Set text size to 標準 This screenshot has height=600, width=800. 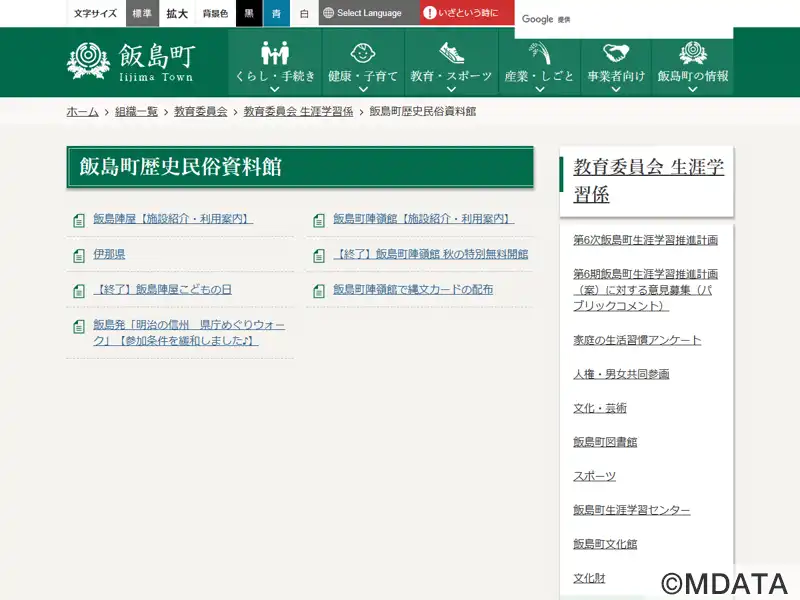(x=143, y=14)
